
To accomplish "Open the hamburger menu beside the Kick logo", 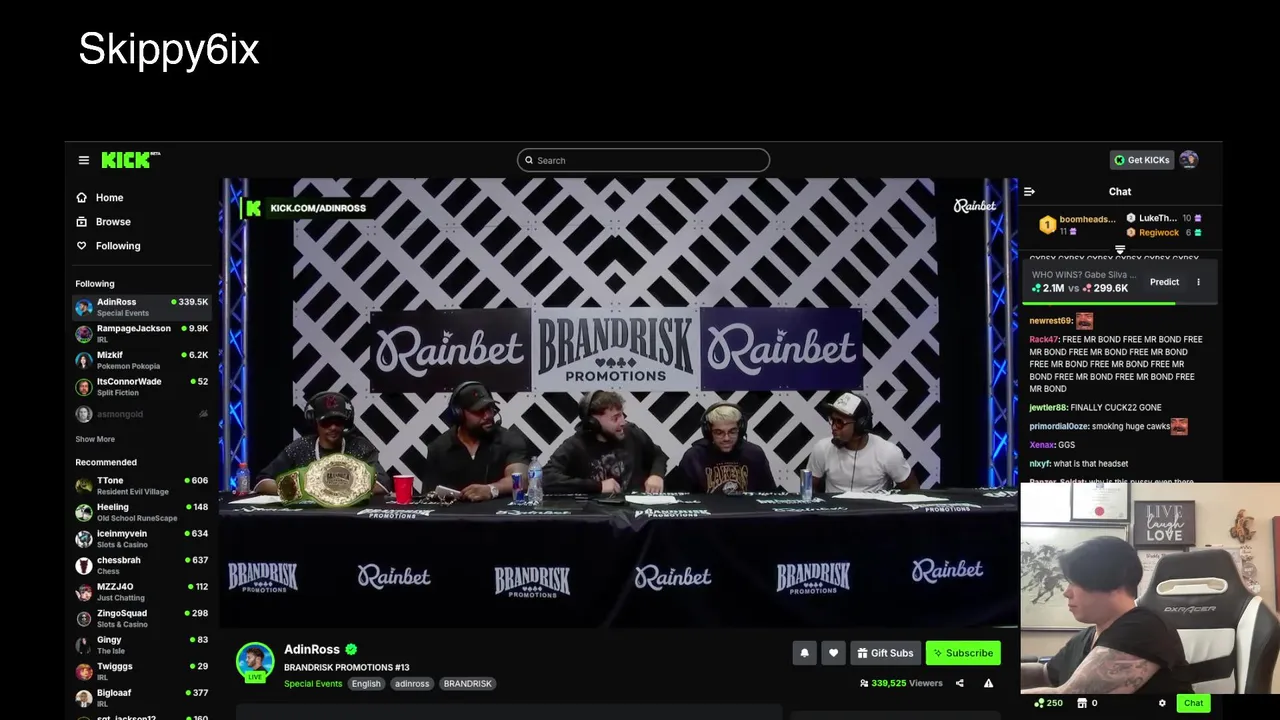I will point(84,160).
